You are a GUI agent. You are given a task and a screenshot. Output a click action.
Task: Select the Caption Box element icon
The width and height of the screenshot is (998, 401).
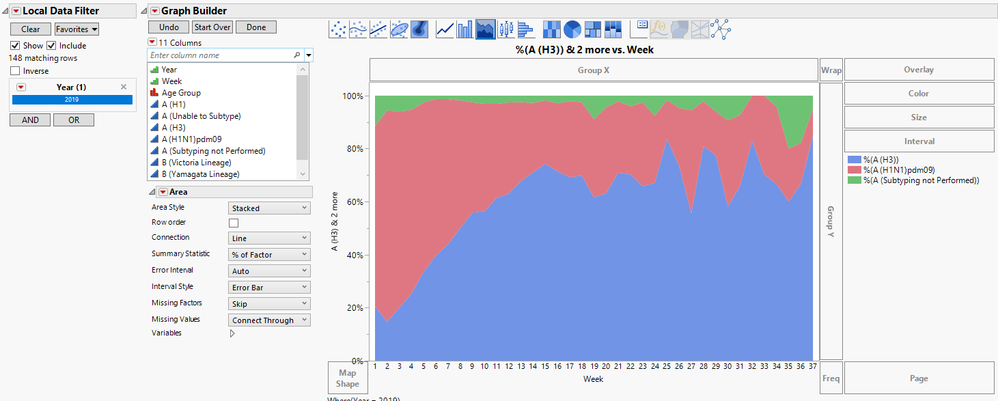coord(641,29)
